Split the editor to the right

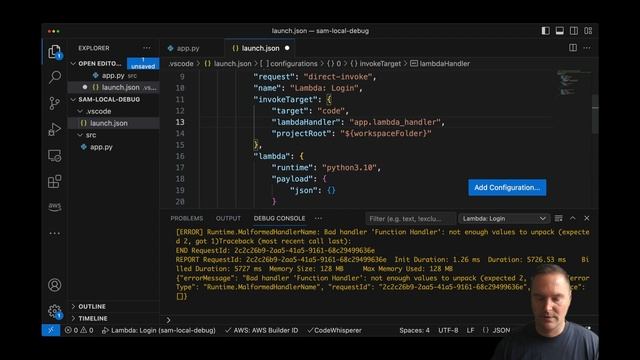[573, 48]
